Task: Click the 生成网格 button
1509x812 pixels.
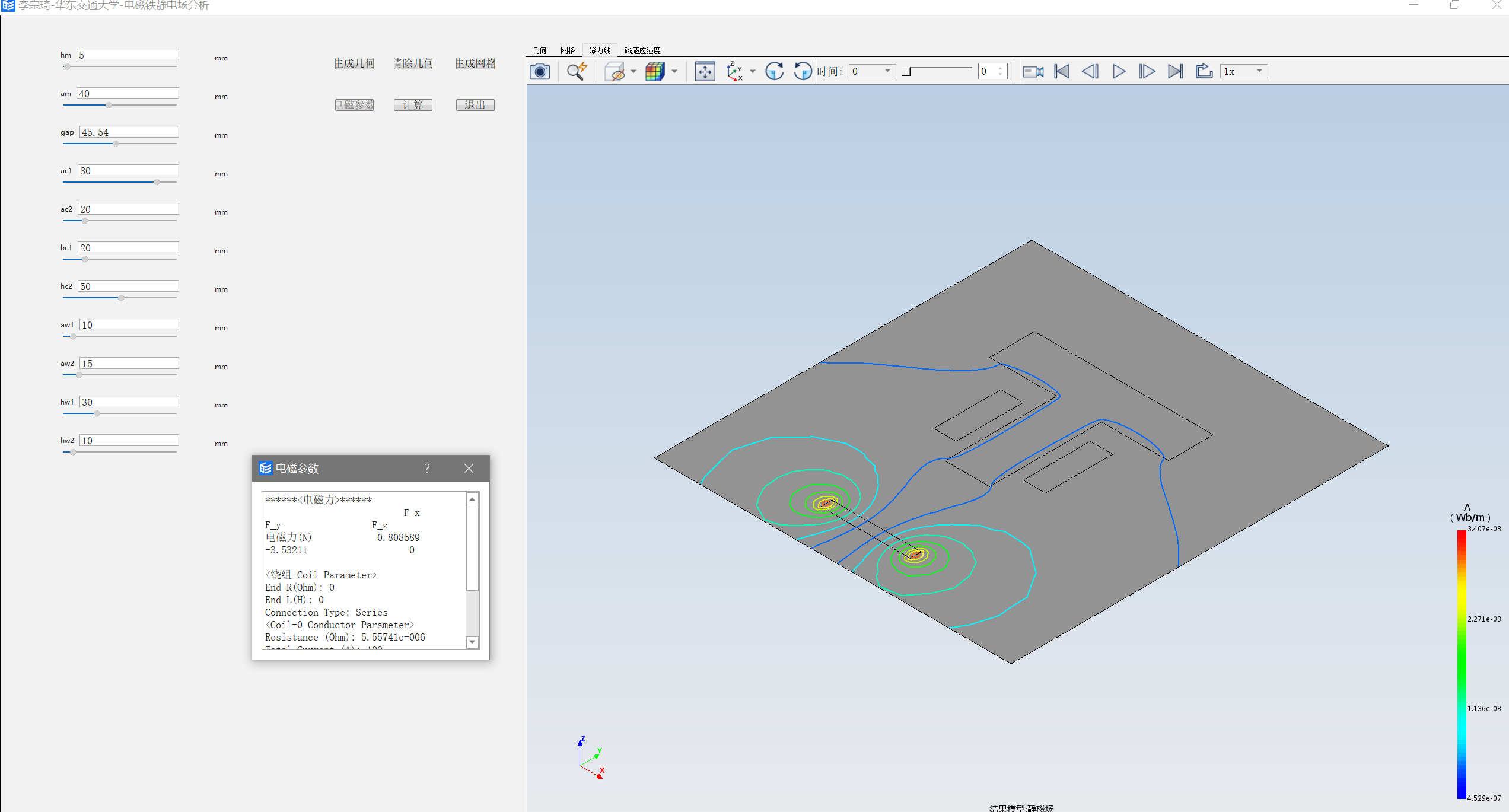Action: 475,63
